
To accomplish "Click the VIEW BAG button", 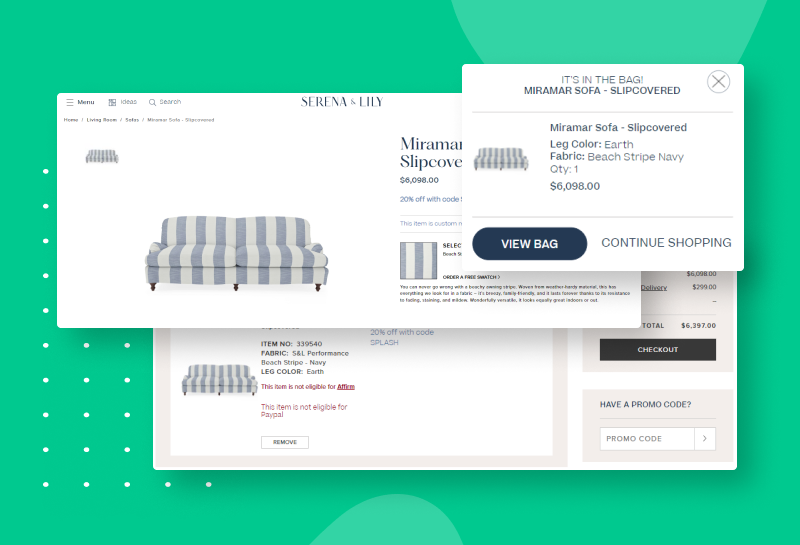I will tap(530, 244).
